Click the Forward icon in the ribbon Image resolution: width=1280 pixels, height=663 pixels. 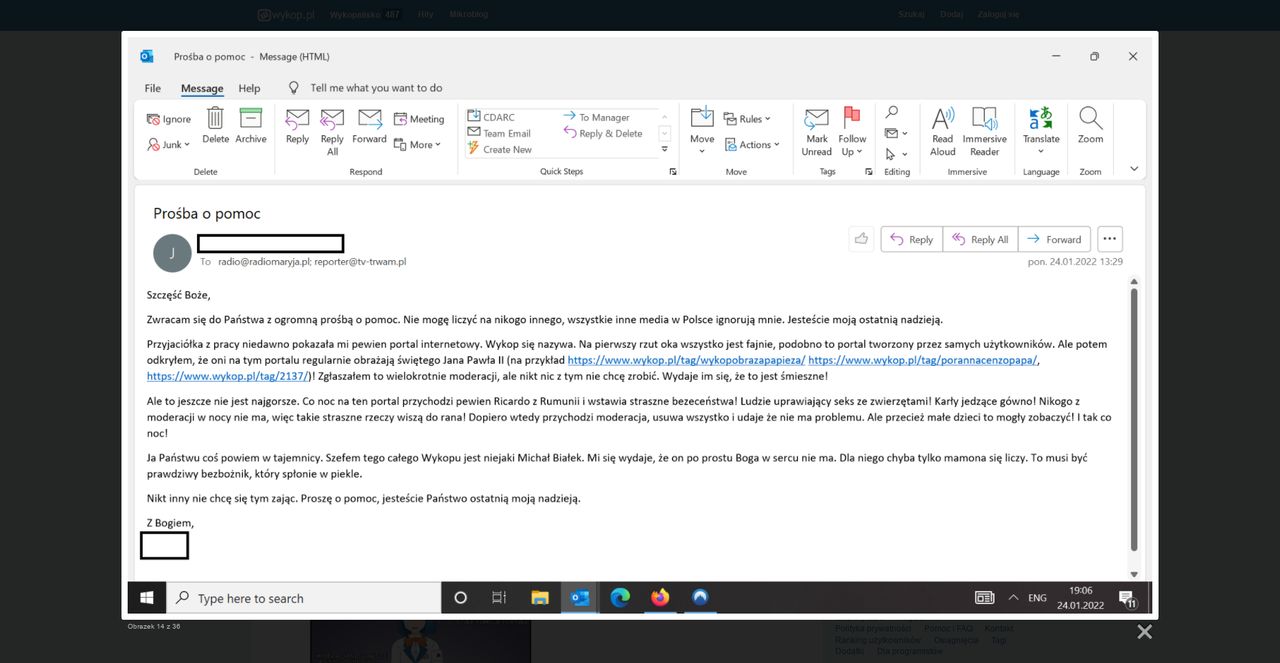[x=369, y=118]
